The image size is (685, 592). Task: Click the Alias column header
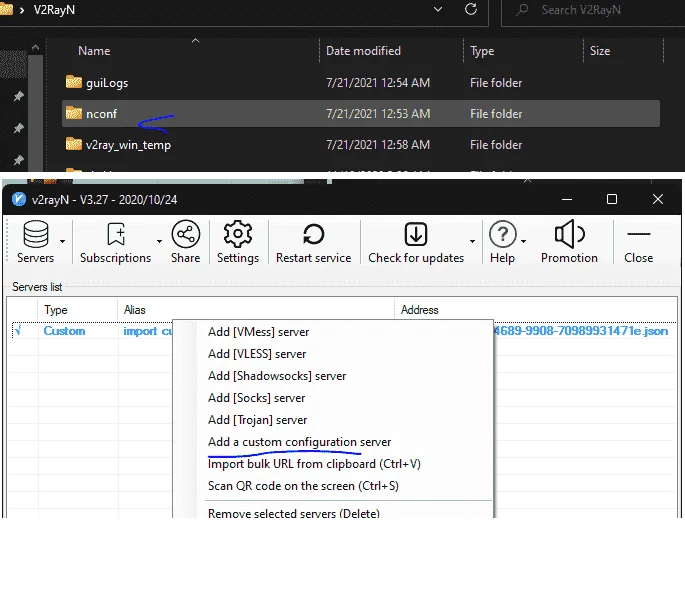coord(135,310)
